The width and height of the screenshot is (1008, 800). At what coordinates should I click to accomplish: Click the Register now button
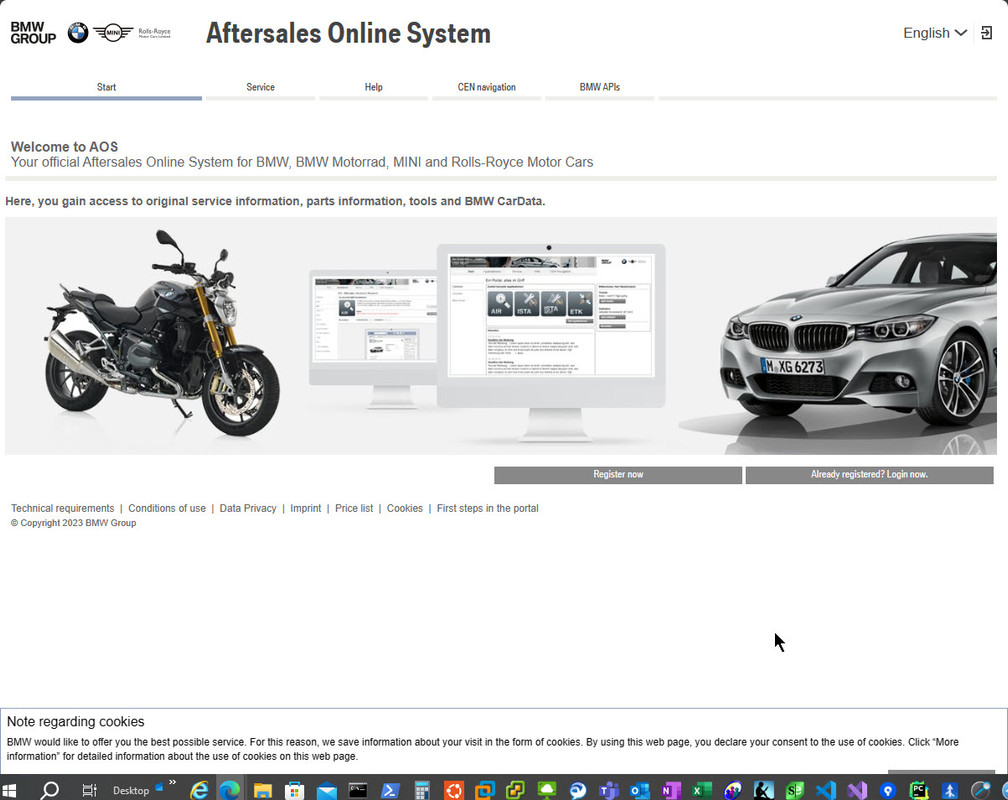click(x=618, y=475)
